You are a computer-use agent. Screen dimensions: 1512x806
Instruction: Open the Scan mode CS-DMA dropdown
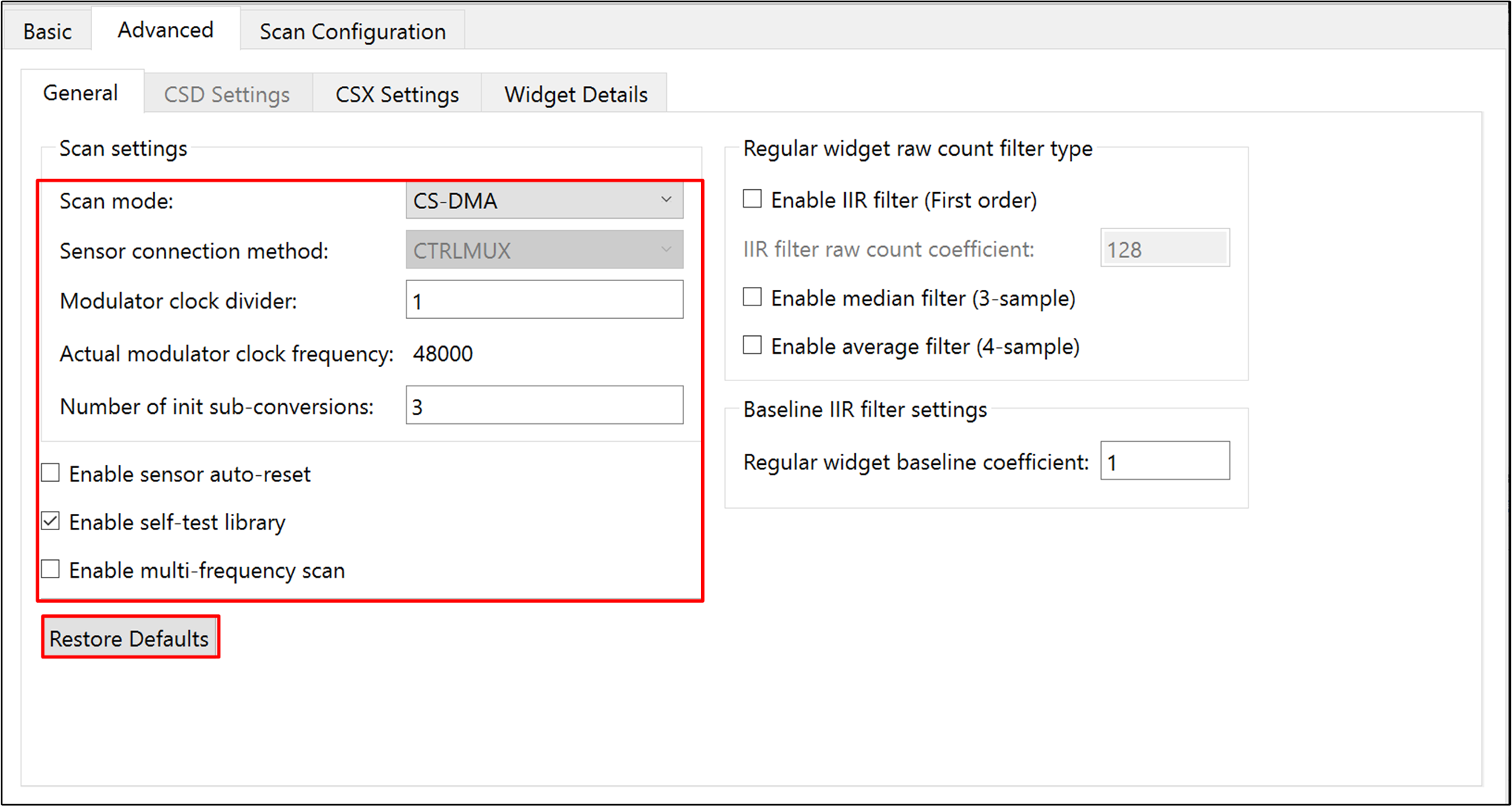click(x=545, y=200)
